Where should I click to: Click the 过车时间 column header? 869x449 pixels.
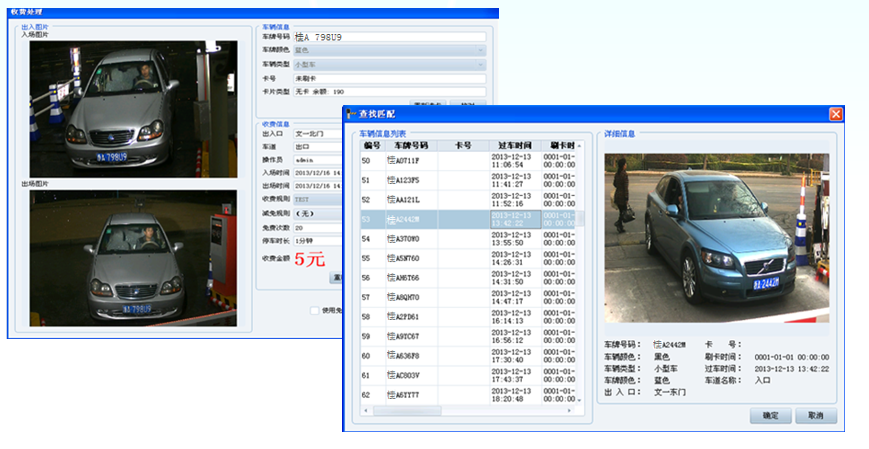pos(514,145)
